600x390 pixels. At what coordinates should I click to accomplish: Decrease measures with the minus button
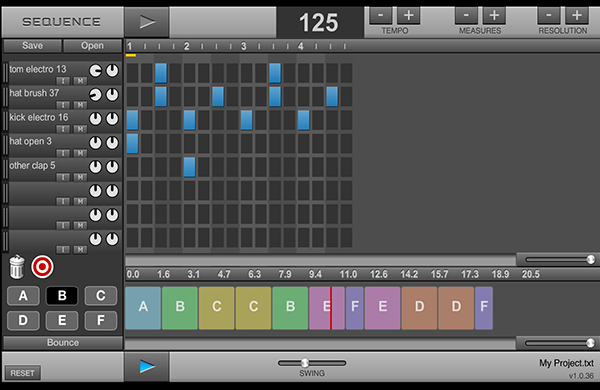(466, 16)
